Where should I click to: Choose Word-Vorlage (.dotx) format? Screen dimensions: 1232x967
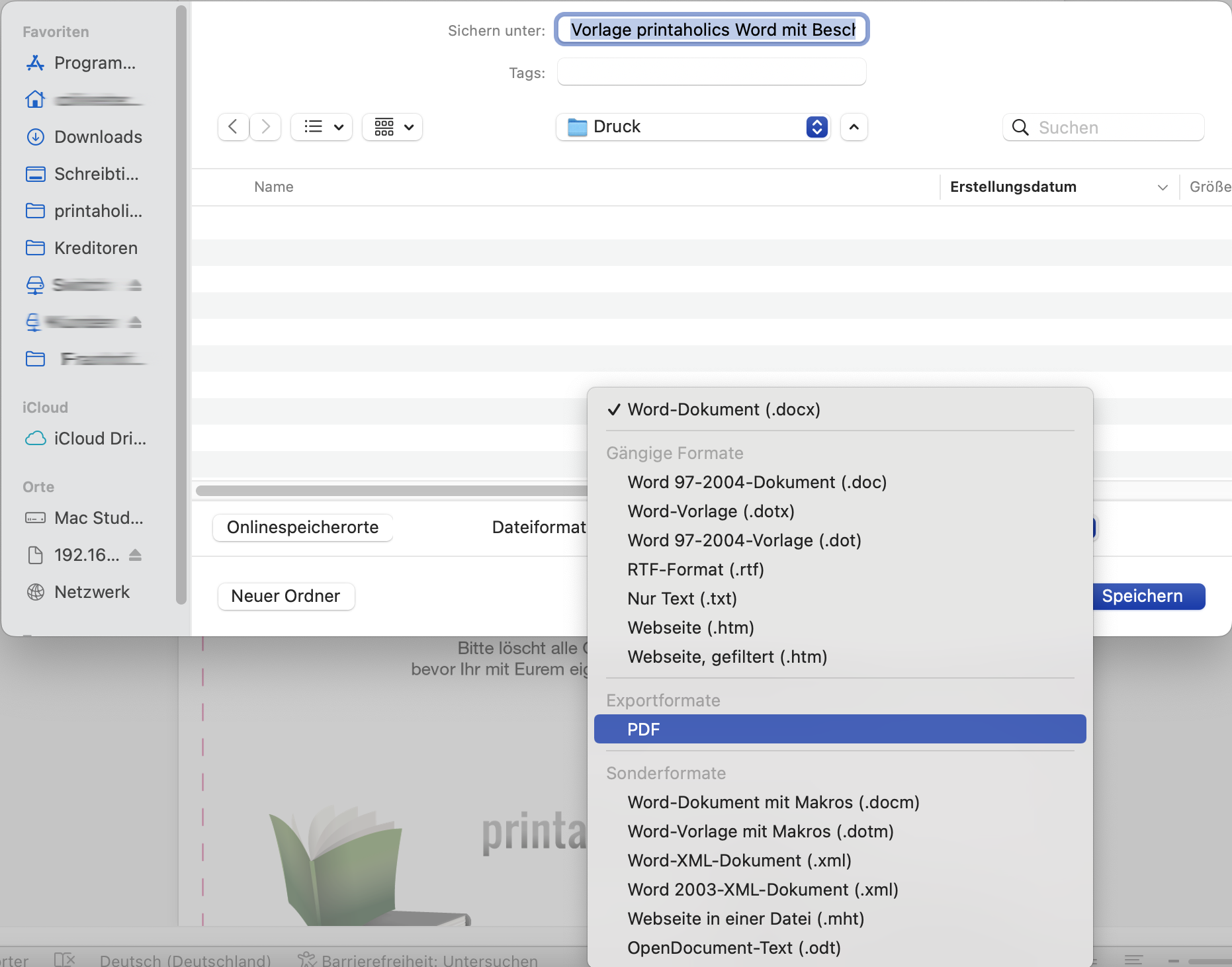tap(840, 511)
